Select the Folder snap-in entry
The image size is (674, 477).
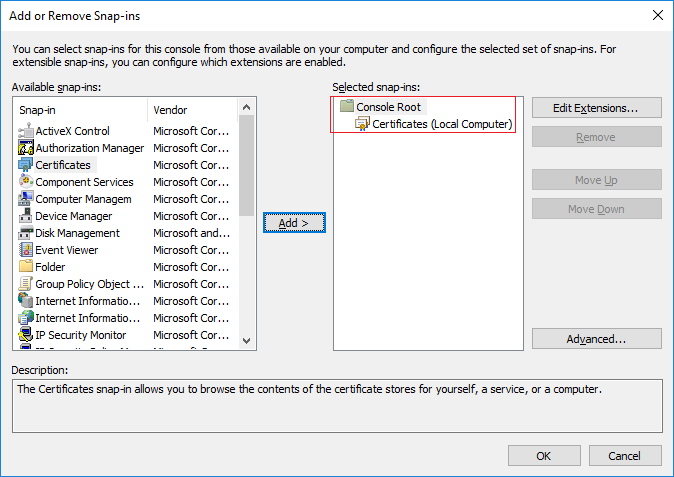coord(50,267)
